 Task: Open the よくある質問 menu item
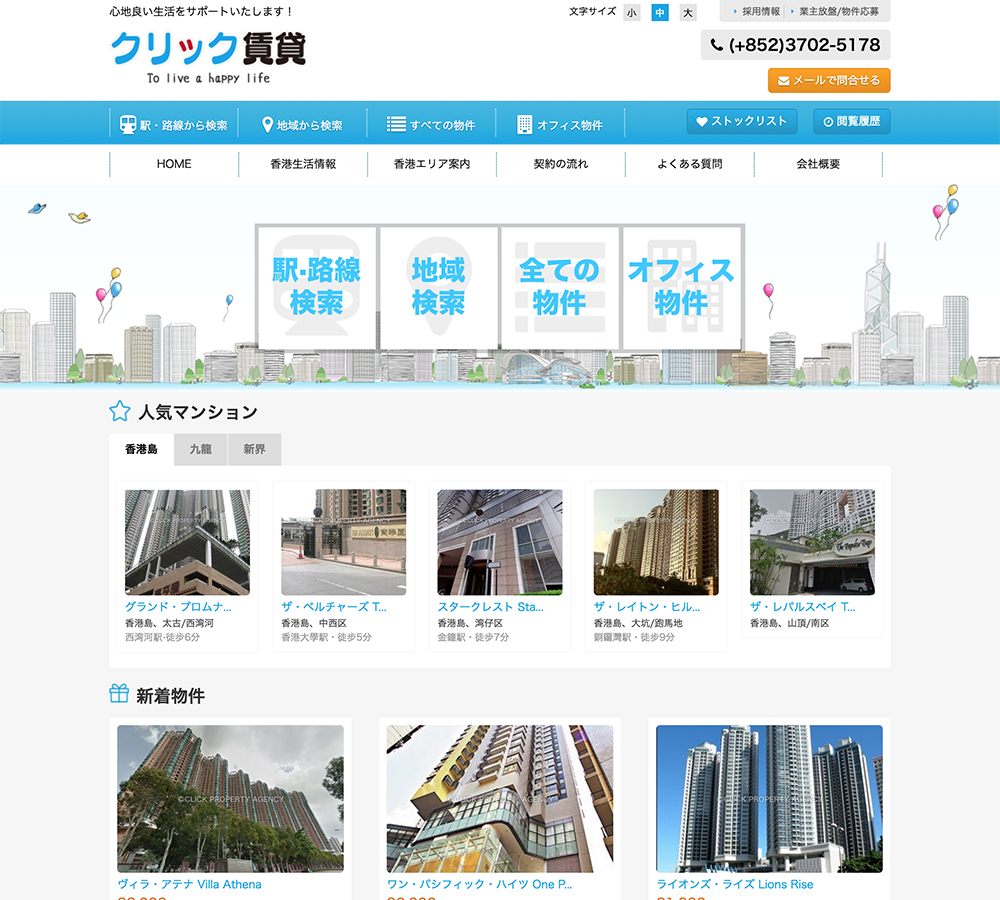(x=689, y=164)
